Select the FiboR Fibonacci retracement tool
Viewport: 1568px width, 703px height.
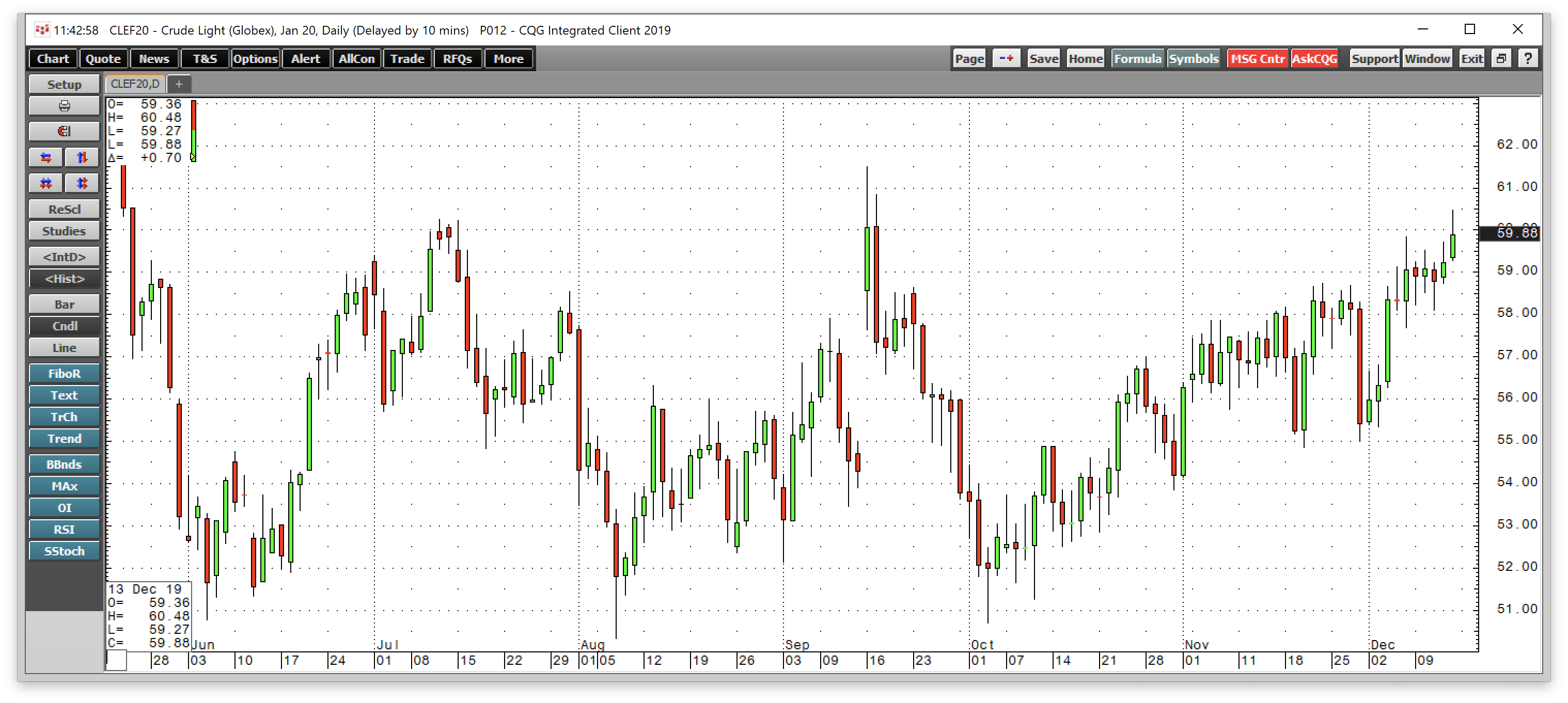pyautogui.click(x=64, y=373)
